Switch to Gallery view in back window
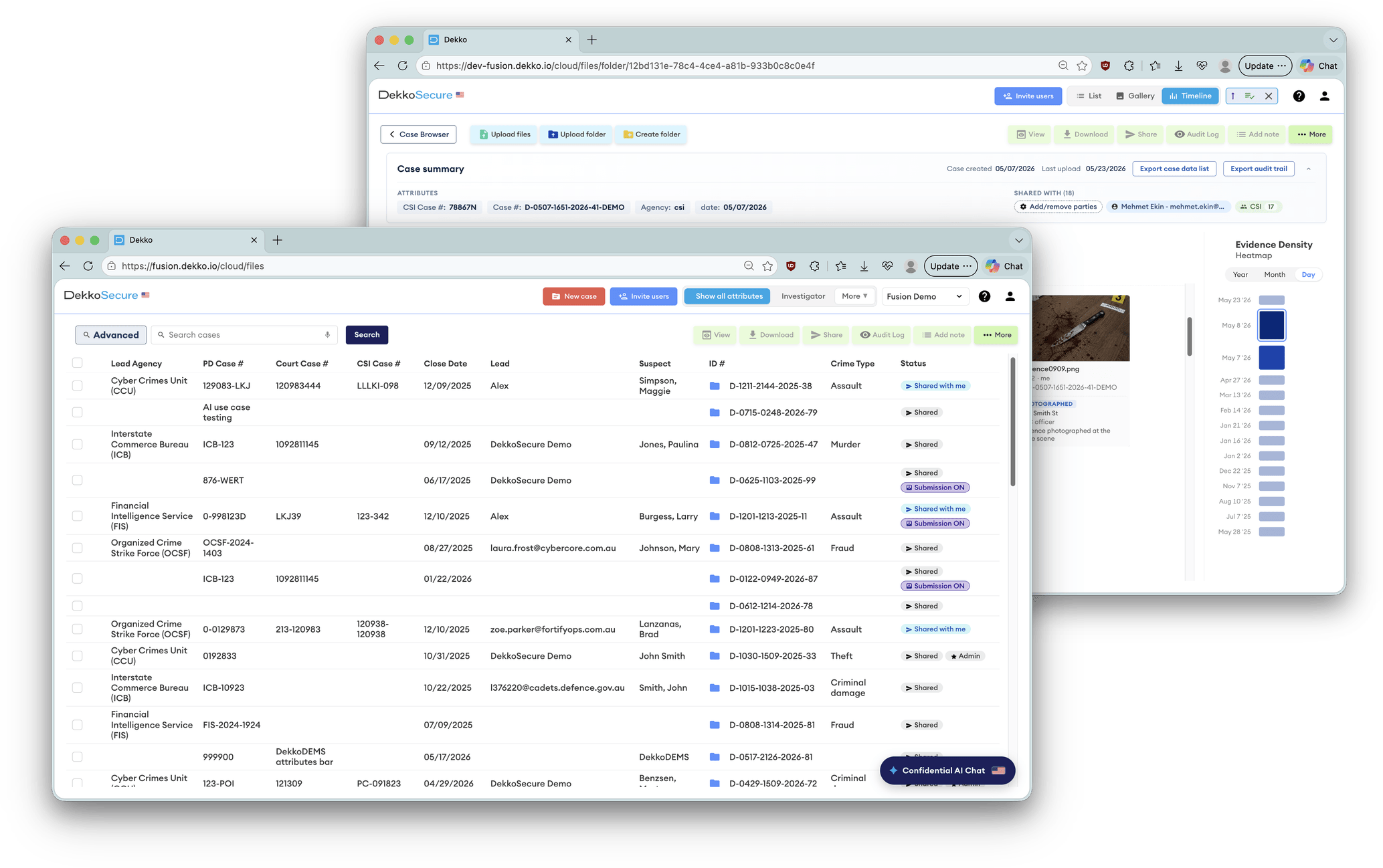 coord(1135,96)
